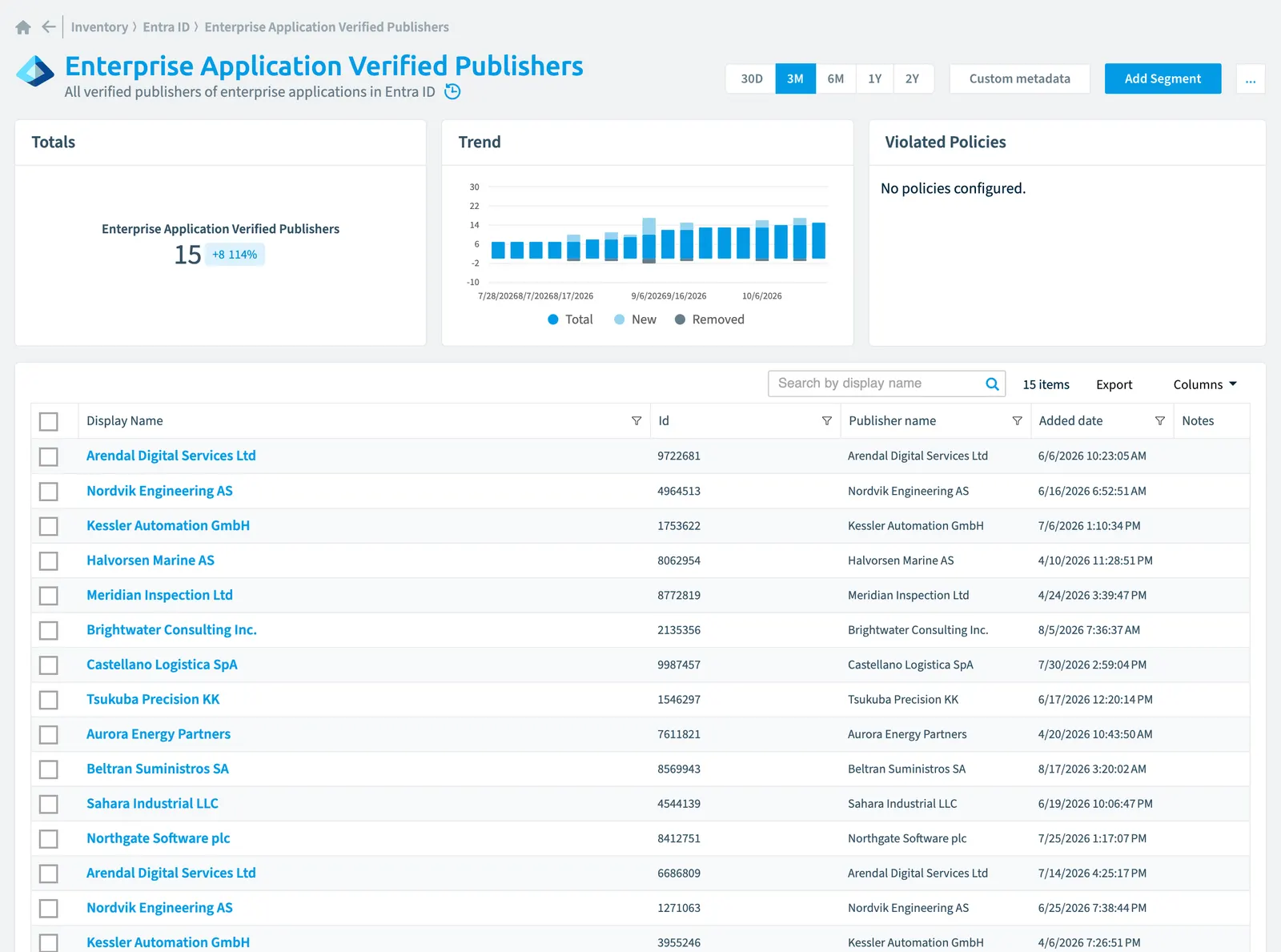Check the Brightwater Consulting Inc. row
This screenshot has height=952, width=1281.
(49, 630)
